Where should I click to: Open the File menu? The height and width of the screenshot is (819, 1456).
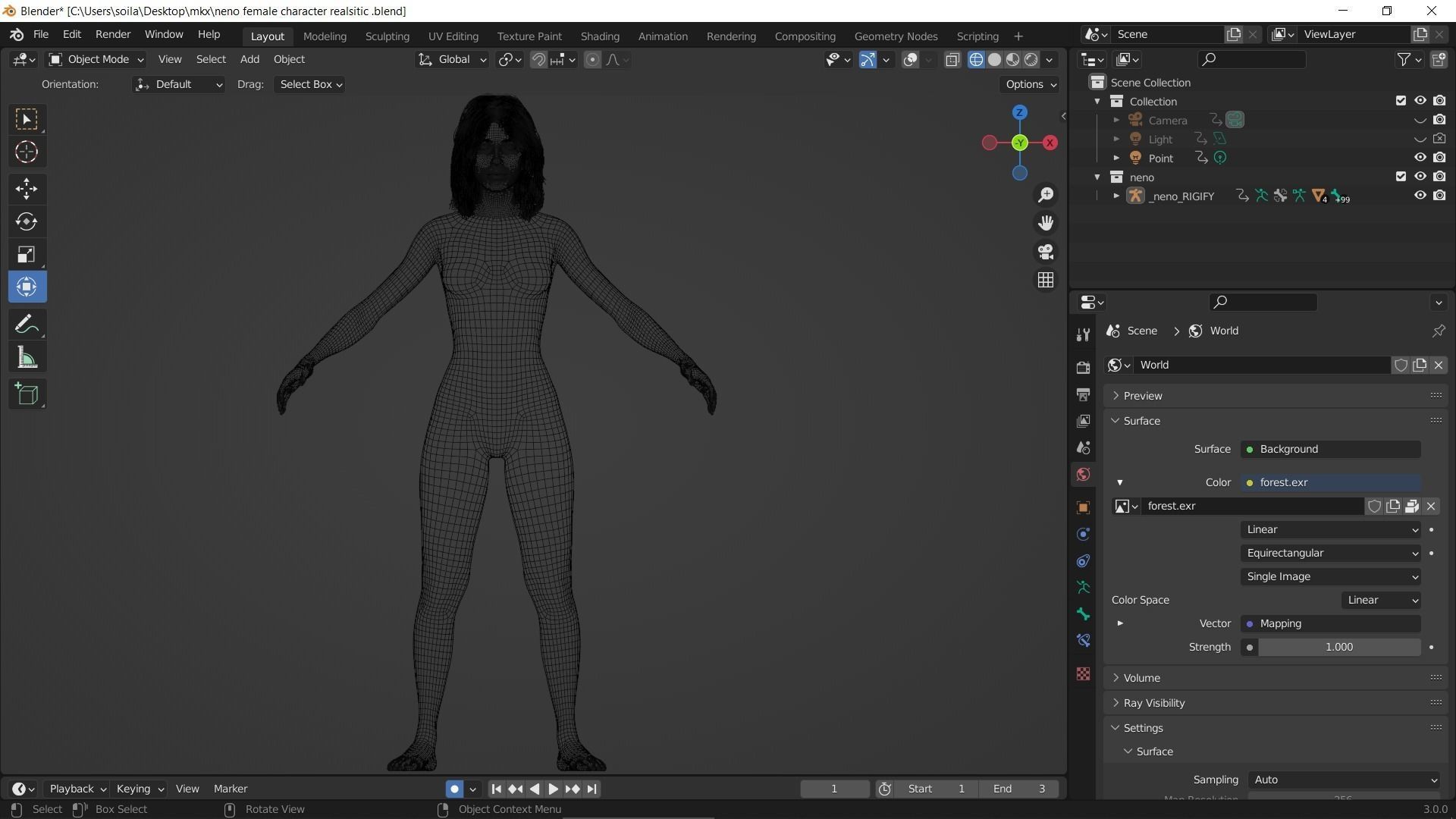[x=41, y=35]
